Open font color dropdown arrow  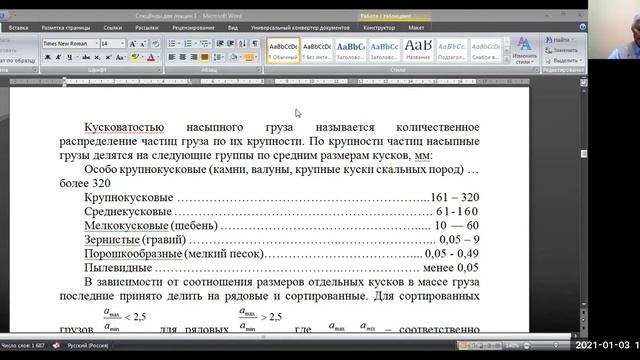[158, 58]
